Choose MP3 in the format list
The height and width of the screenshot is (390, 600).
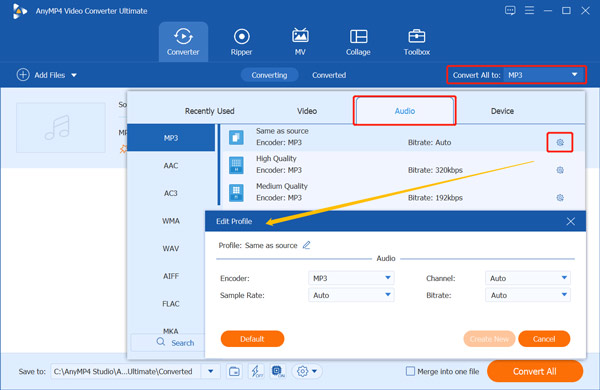[x=171, y=138]
